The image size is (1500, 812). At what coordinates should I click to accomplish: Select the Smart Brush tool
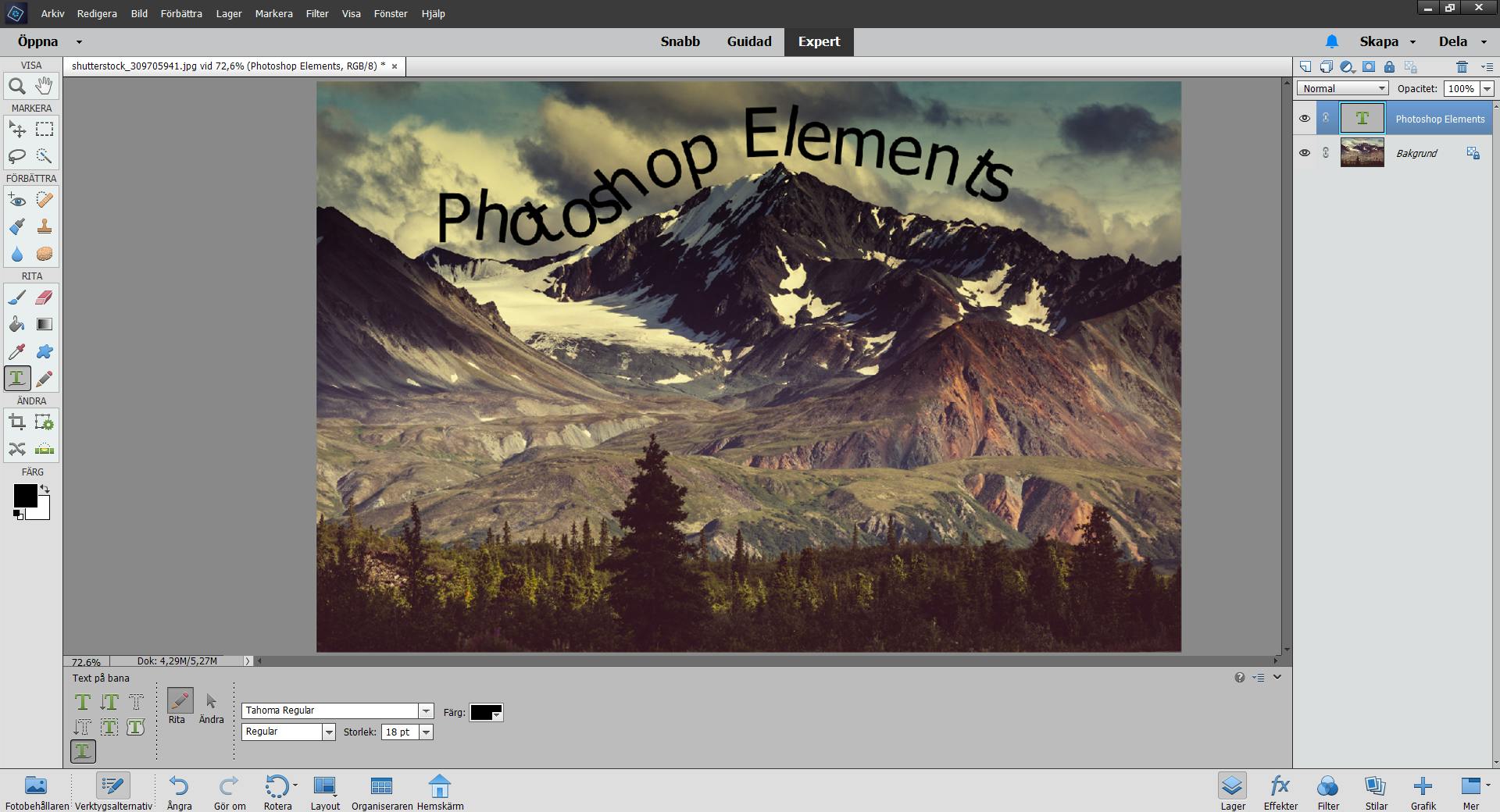click(17, 226)
